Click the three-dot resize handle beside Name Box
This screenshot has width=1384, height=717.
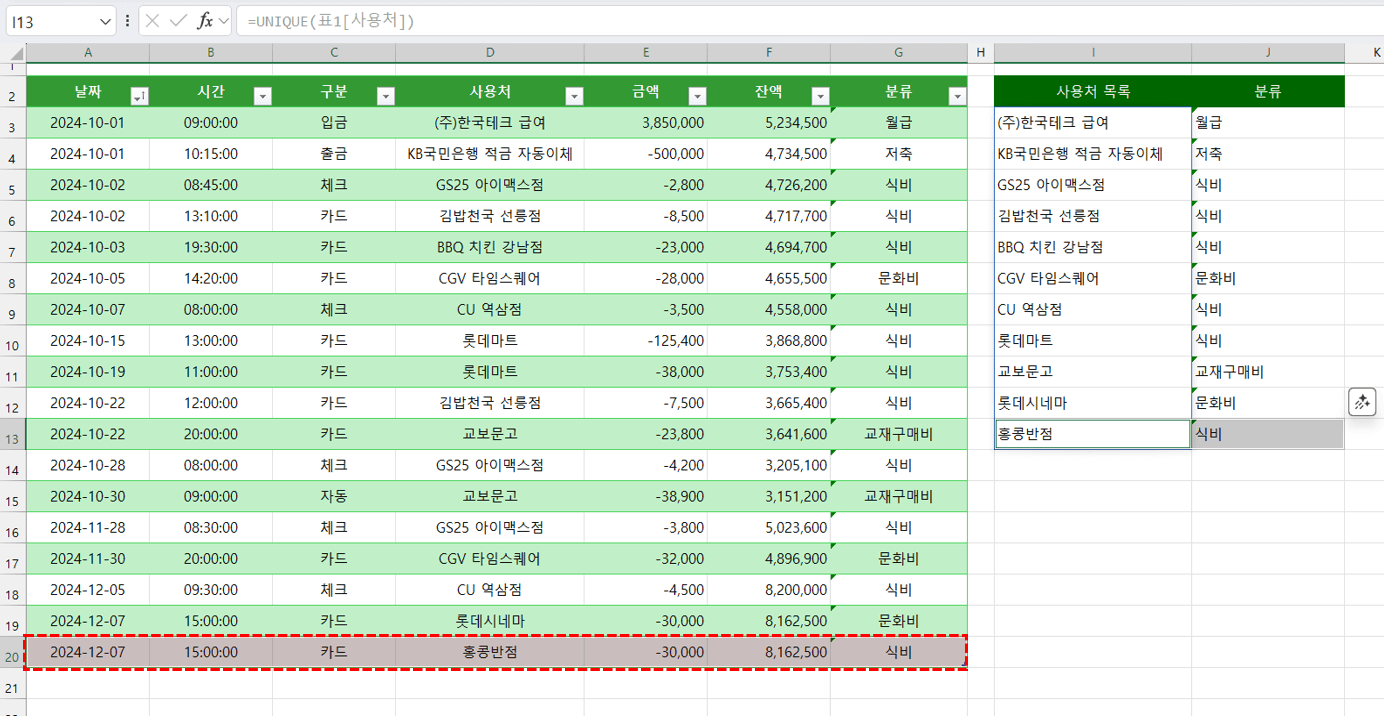(x=127, y=21)
